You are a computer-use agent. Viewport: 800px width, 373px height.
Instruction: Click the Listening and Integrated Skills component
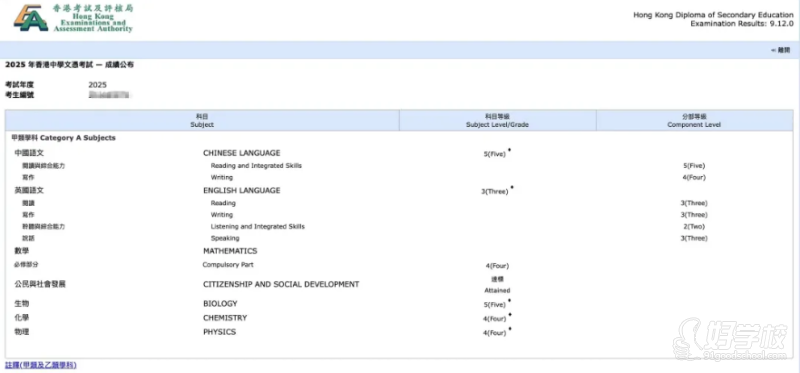(258, 227)
